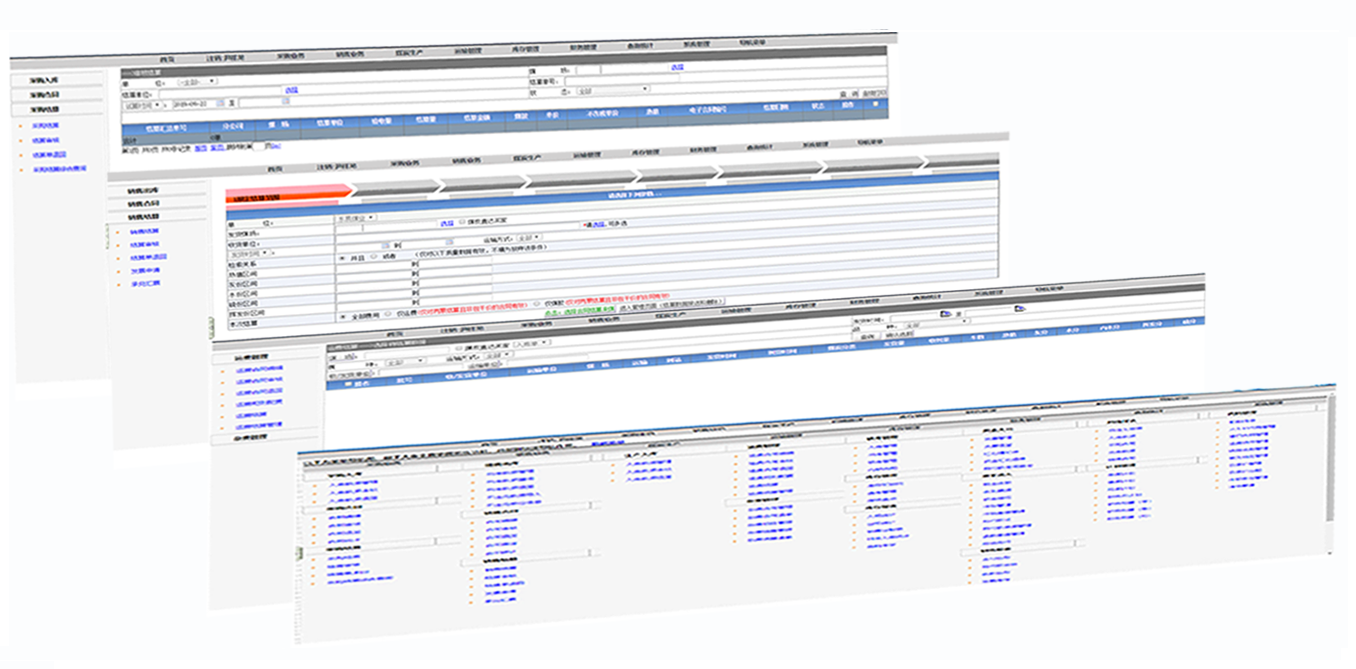Screen dimensions: 1356x669
Task: Click the orange bullet beside 结算审核 in purchase sidebar
Action: click(x=21, y=141)
